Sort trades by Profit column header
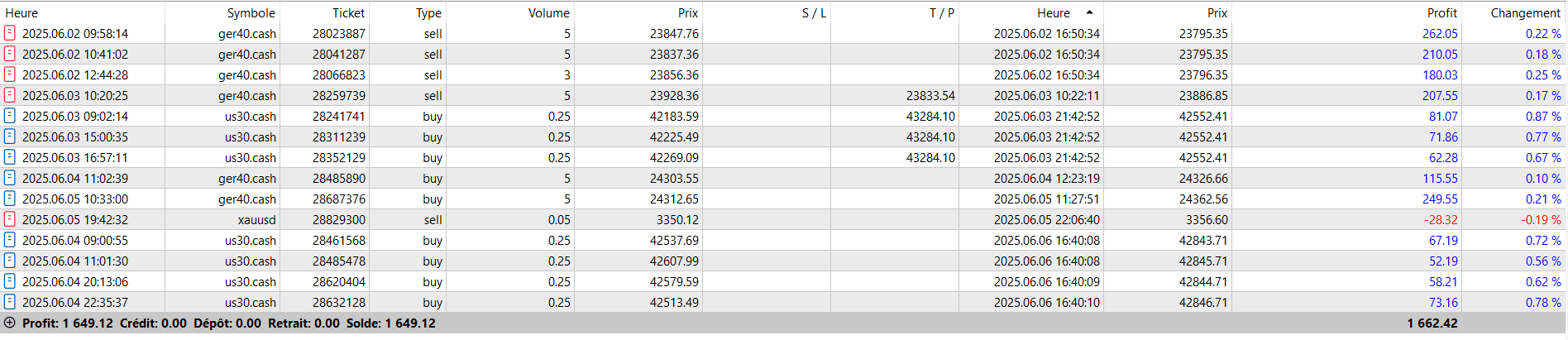Image resolution: width=1568 pixels, height=340 pixels. tap(1441, 12)
